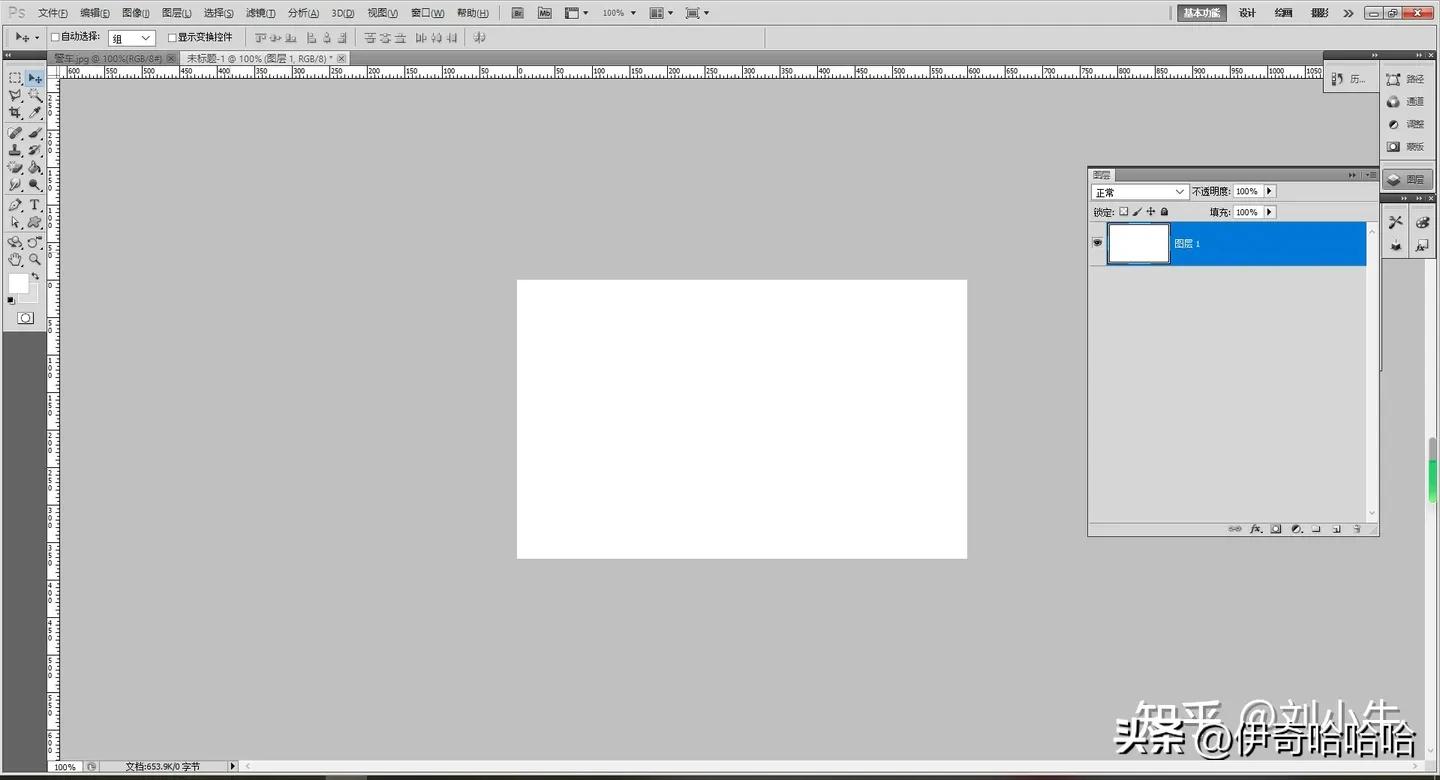Select the Pen tool
Viewport: 1440px width, 780px height.
coord(15,205)
